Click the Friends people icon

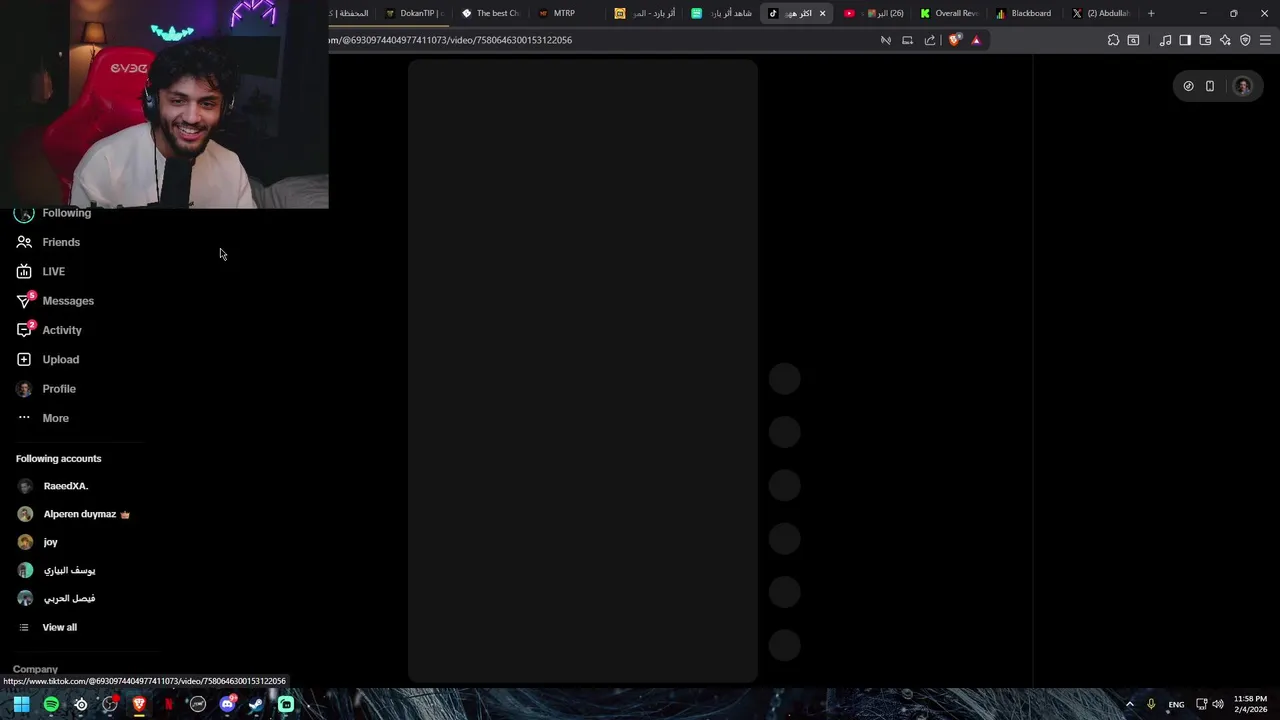[x=24, y=242]
